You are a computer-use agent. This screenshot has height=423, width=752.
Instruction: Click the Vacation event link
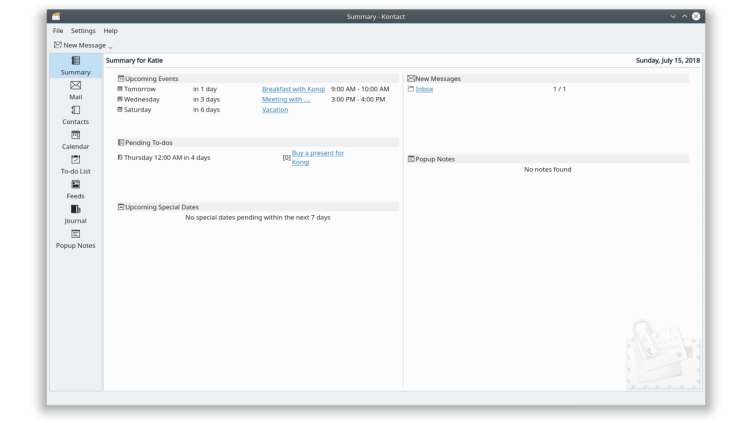275,110
